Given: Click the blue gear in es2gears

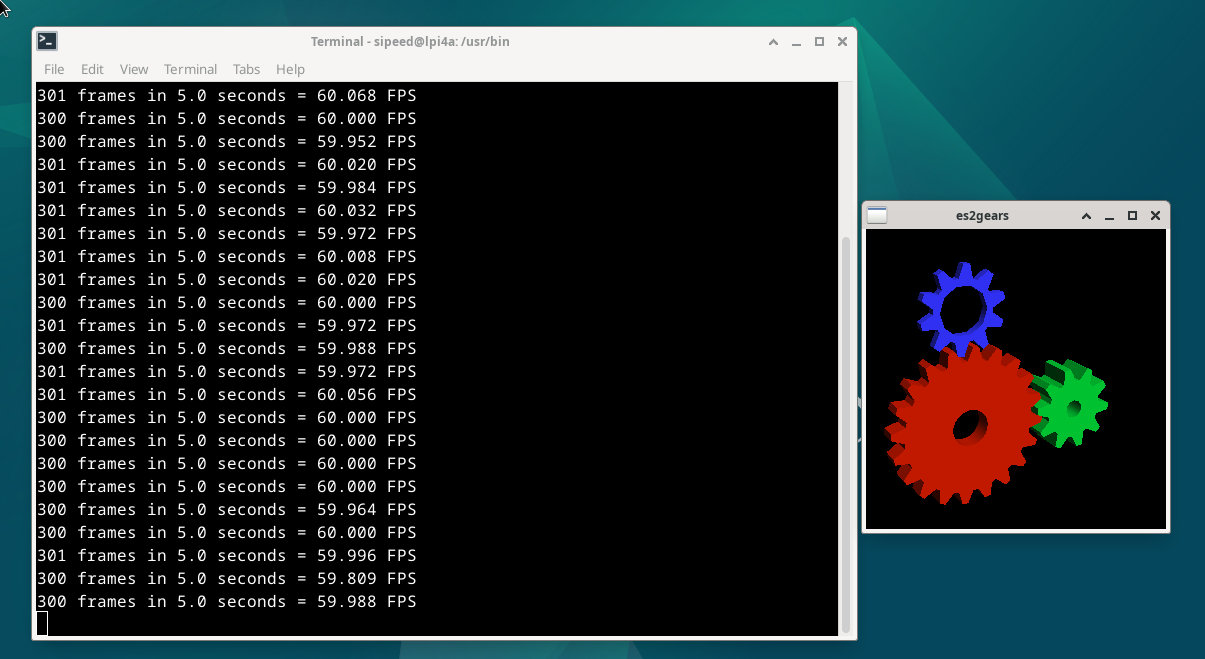Looking at the screenshot, I should [x=961, y=309].
